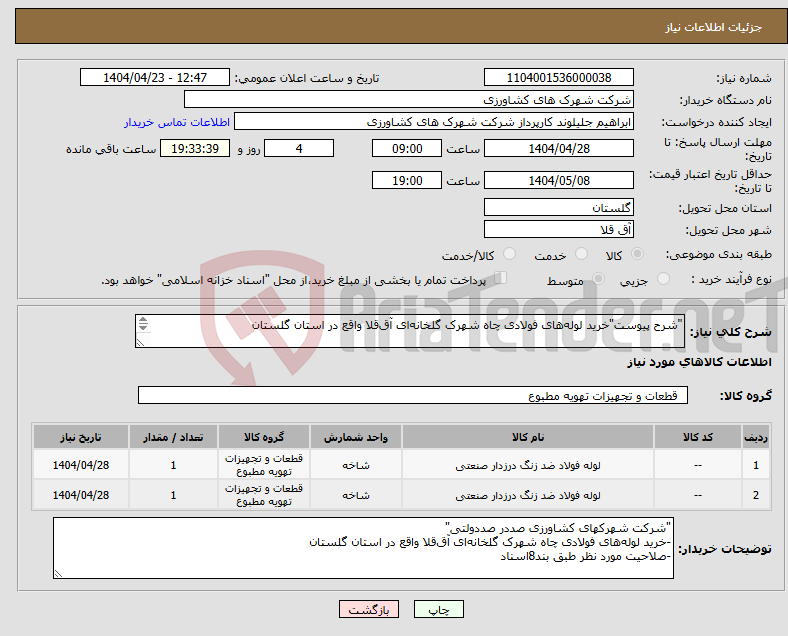This screenshot has height=636, width=788.
Task: Toggle the اسناد خزانه اسلامی payment checkbox
Action: pos(501,277)
